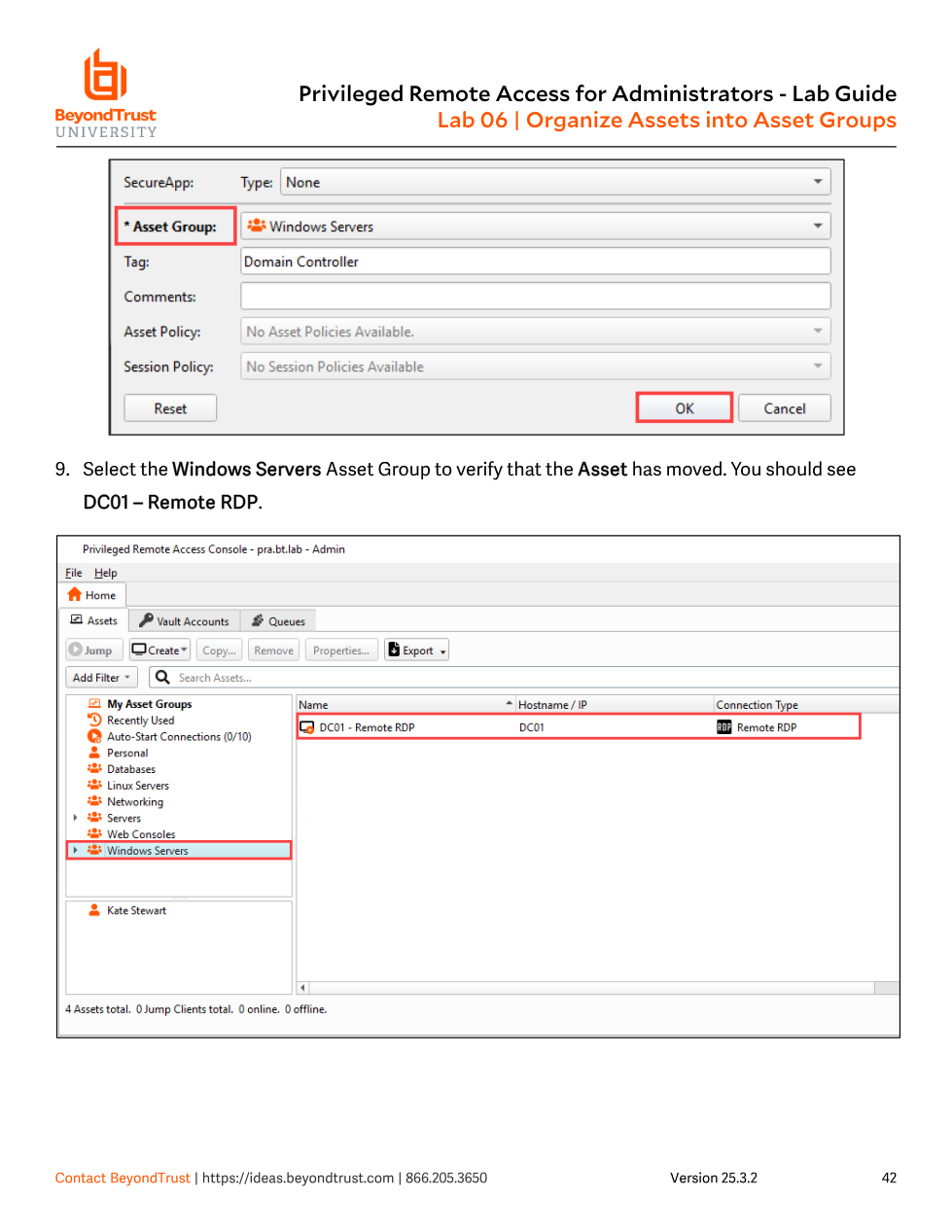952x1232 pixels.
Task: Click the Reset button
Action: click(170, 408)
